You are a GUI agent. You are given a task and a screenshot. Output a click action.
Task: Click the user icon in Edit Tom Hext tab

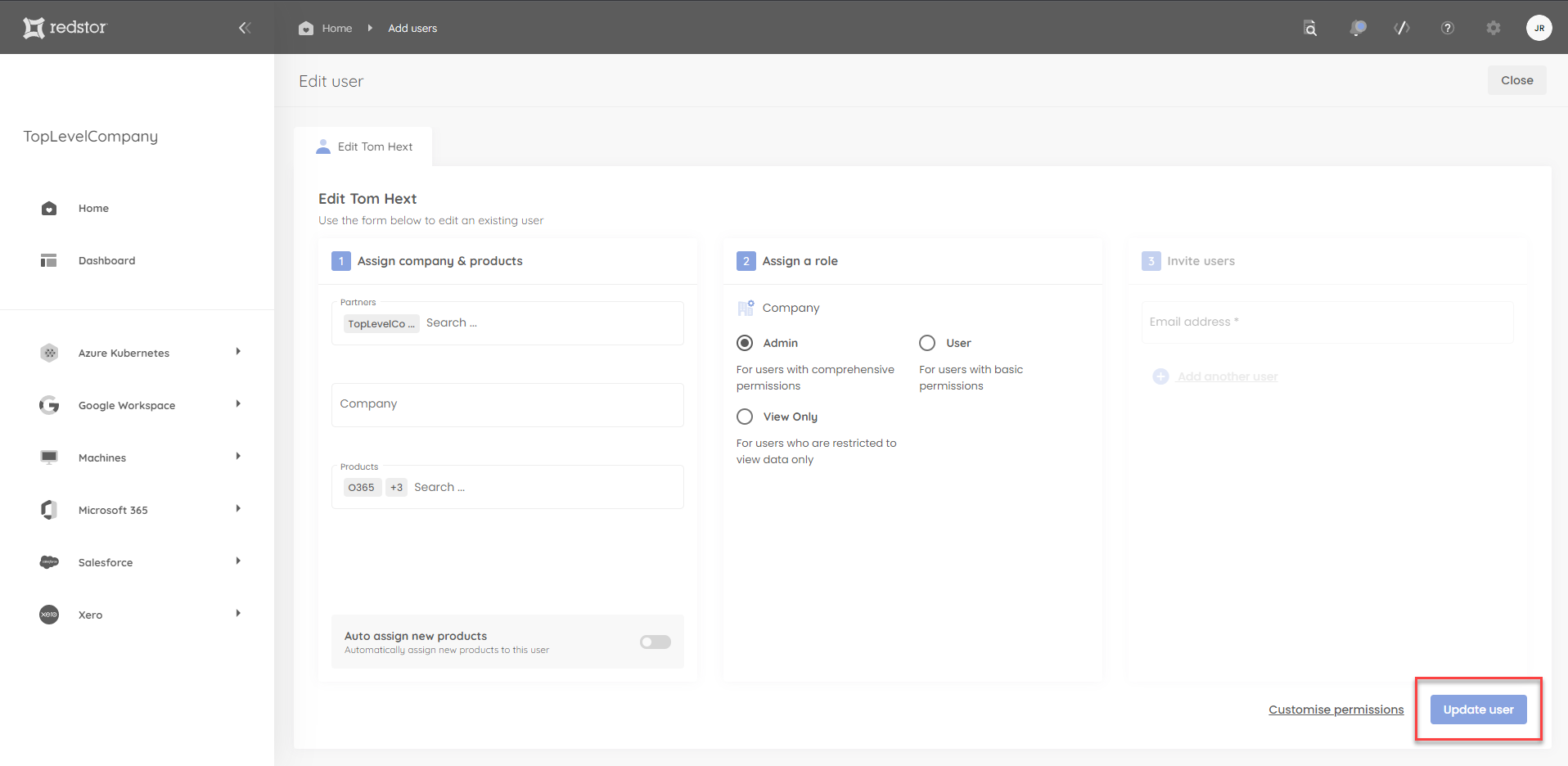(323, 146)
